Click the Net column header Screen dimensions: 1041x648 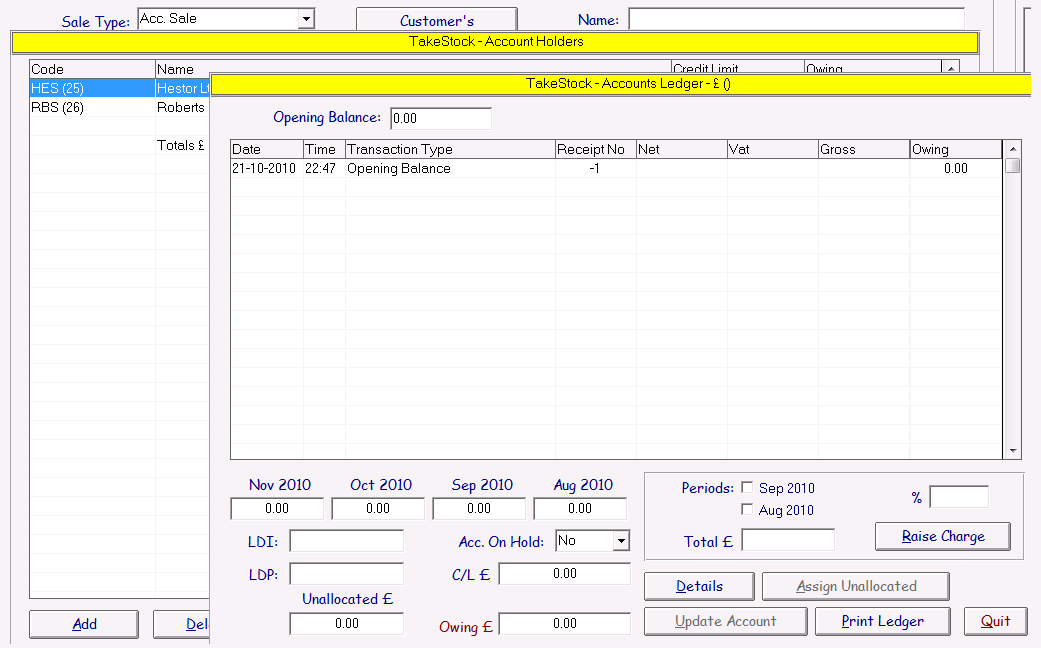click(682, 149)
